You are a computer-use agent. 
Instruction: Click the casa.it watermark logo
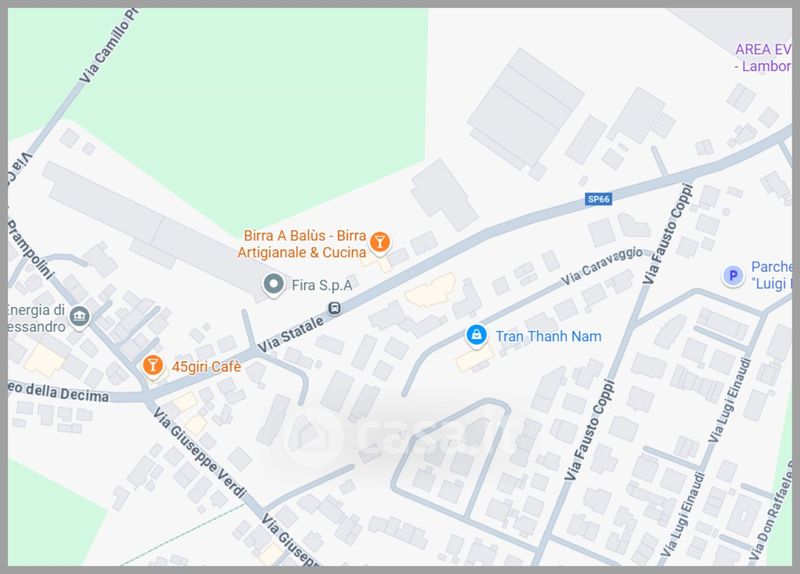[x=403, y=435]
